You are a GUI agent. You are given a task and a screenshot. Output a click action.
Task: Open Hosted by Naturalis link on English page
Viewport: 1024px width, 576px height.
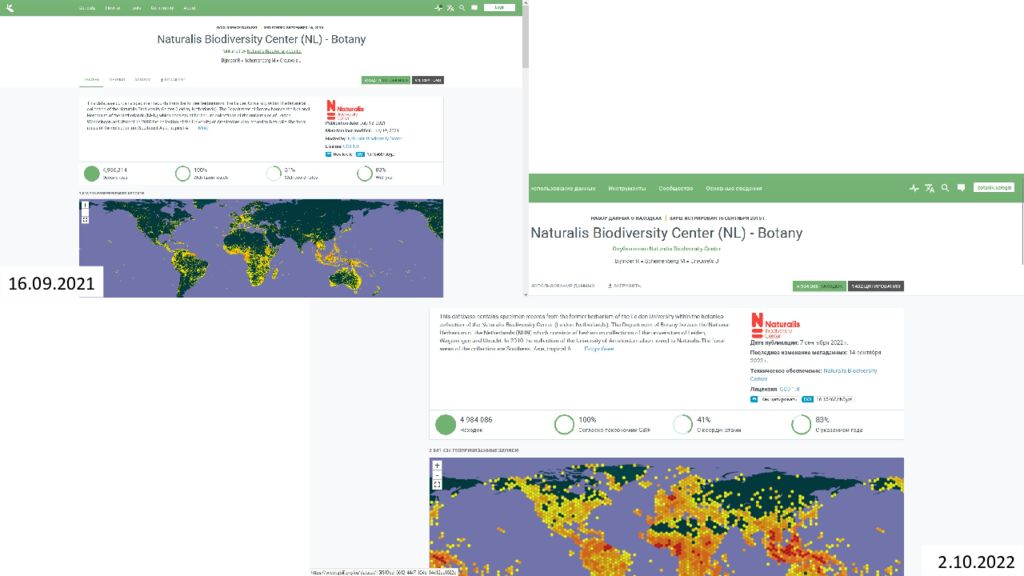click(x=374, y=138)
